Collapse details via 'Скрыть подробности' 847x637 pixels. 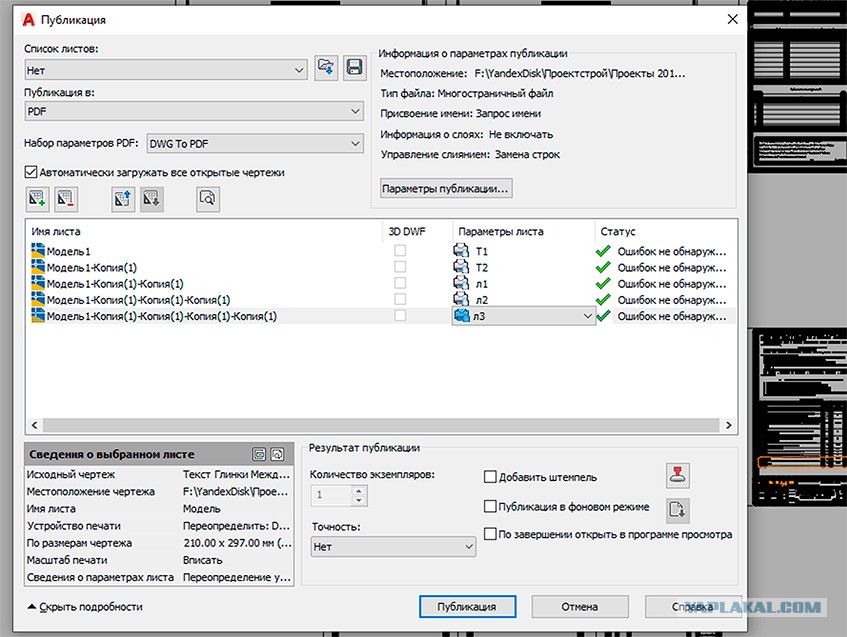coord(85,607)
